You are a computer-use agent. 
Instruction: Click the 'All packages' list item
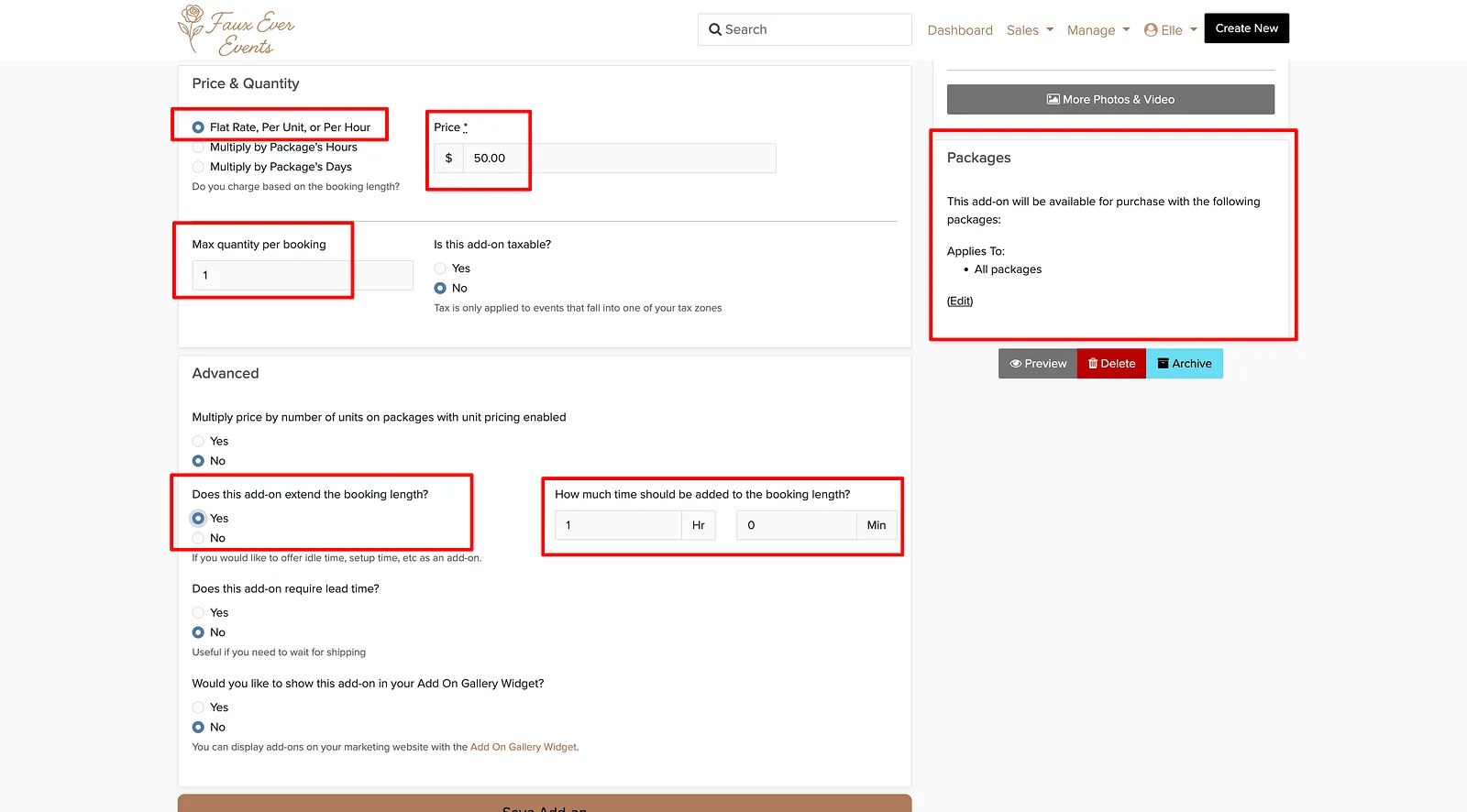click(1008, 269)
